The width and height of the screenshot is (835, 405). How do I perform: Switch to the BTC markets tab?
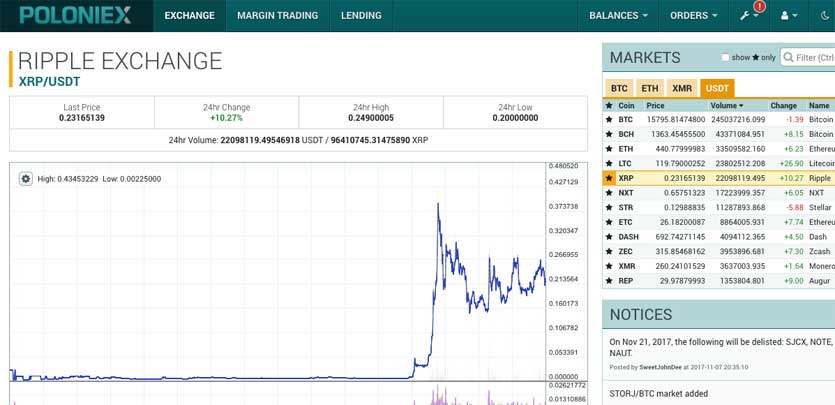pos(619,88)
